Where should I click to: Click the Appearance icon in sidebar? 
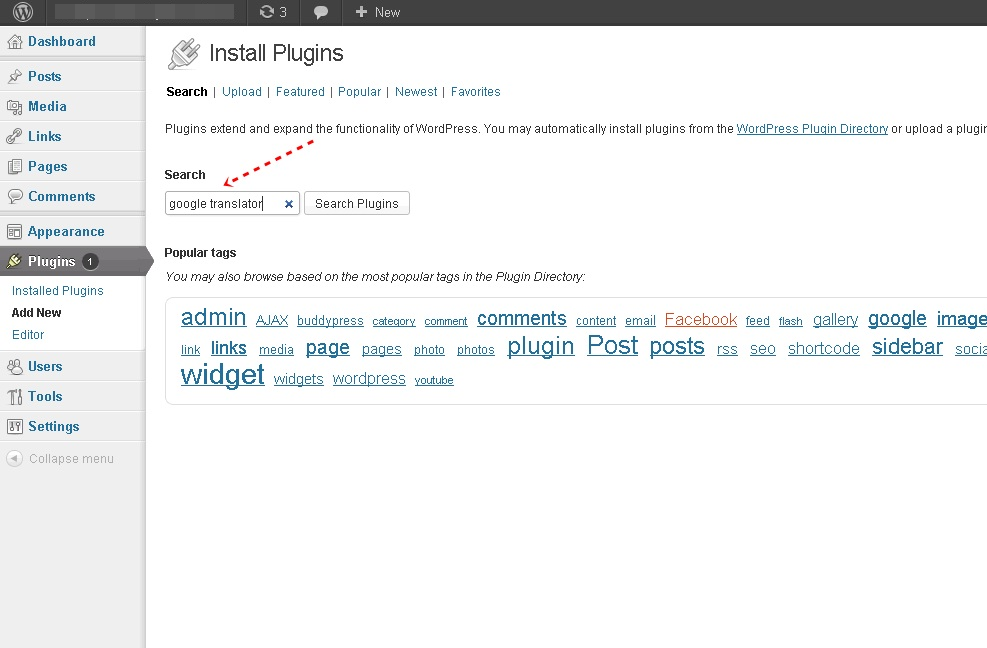[14, 232]
